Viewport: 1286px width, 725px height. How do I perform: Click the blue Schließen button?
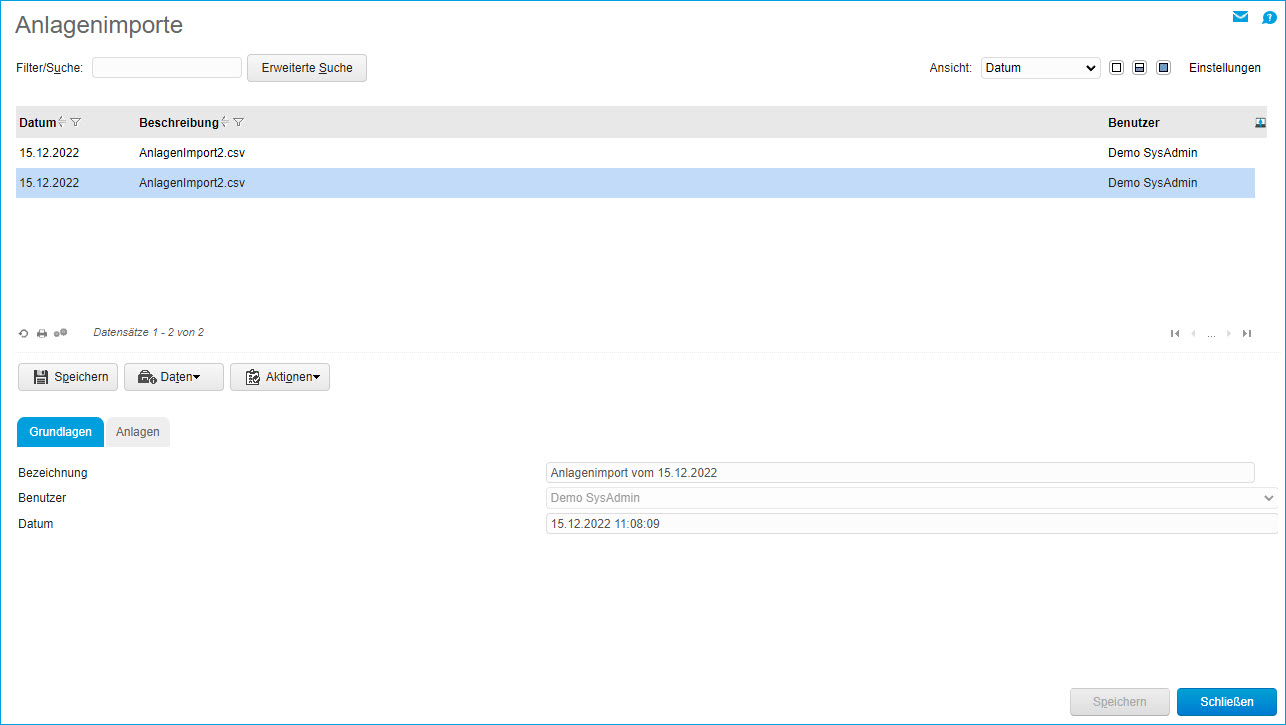(1227, 702)
